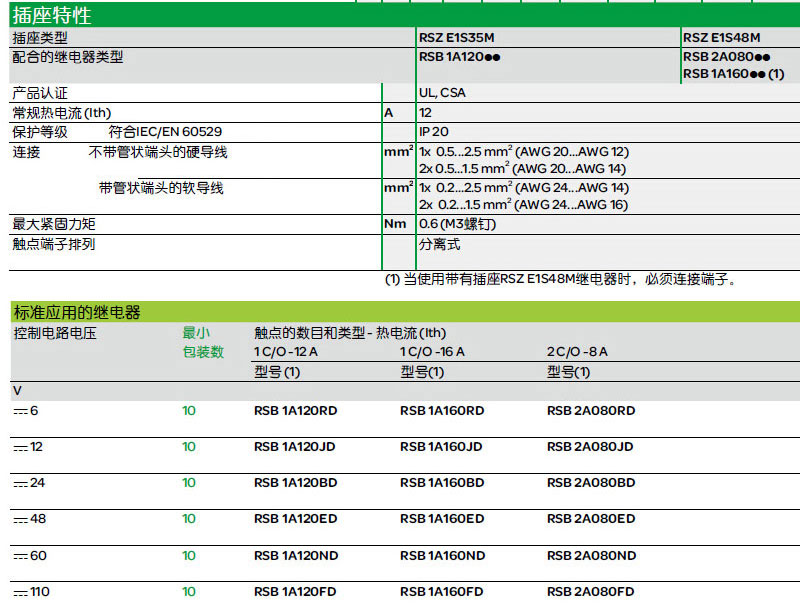Screen dimensions: 800x614
Task: Click the 2 C/O - 8 A column header
Action: click(x=577, y=352)
